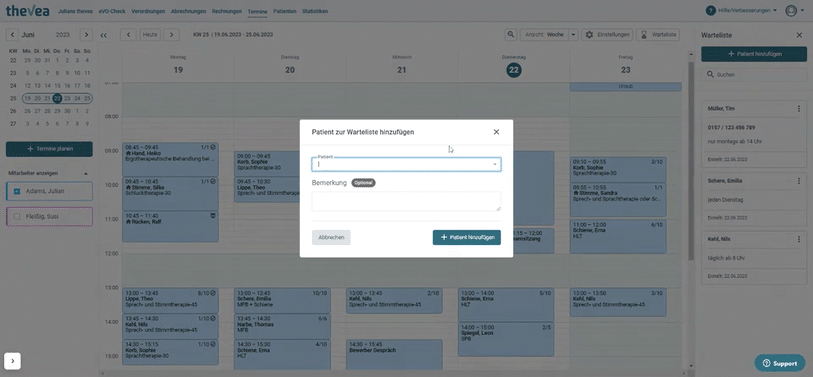Open the Patienten section

coord(285,11)
